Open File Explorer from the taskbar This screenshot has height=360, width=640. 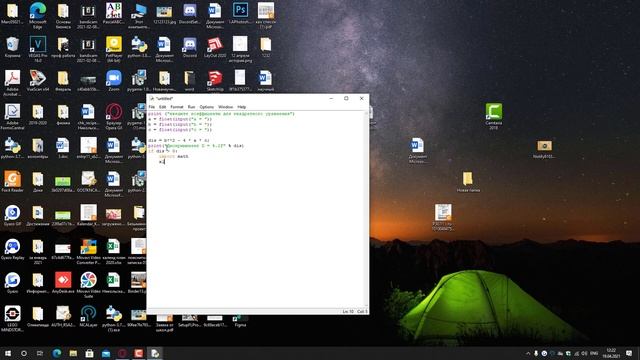[73, 353]
